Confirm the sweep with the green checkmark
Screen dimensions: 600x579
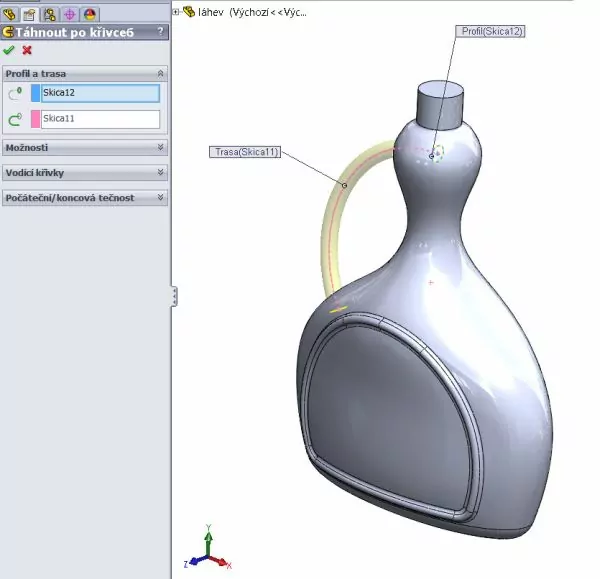pyautogui.click(x=9, y=50)
